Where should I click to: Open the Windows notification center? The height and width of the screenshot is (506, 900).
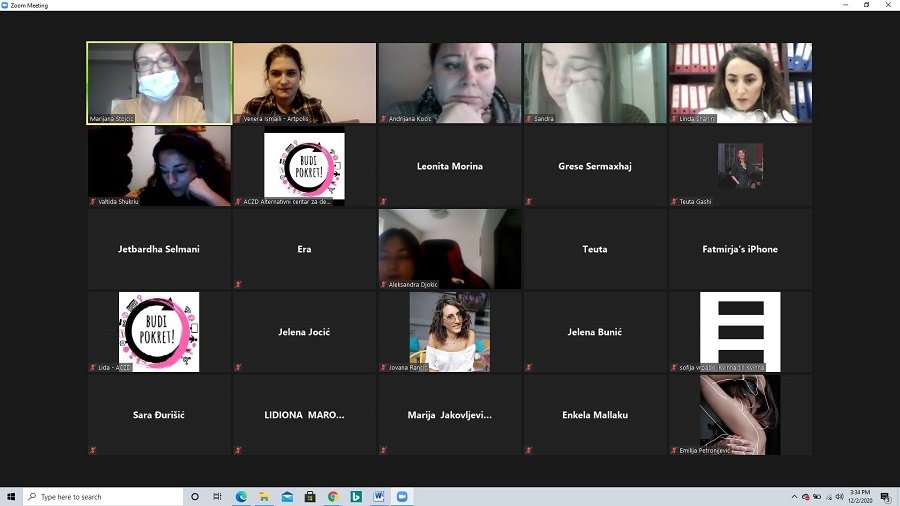click(x=885, y=497)
